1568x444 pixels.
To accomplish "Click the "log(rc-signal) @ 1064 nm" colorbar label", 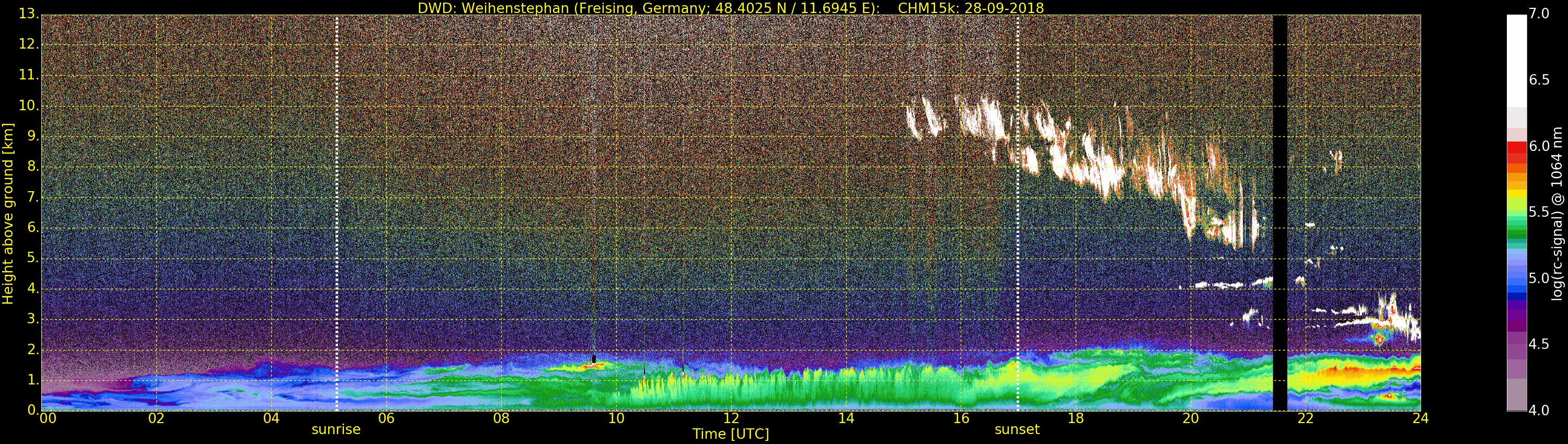I will pos(1557,214).
